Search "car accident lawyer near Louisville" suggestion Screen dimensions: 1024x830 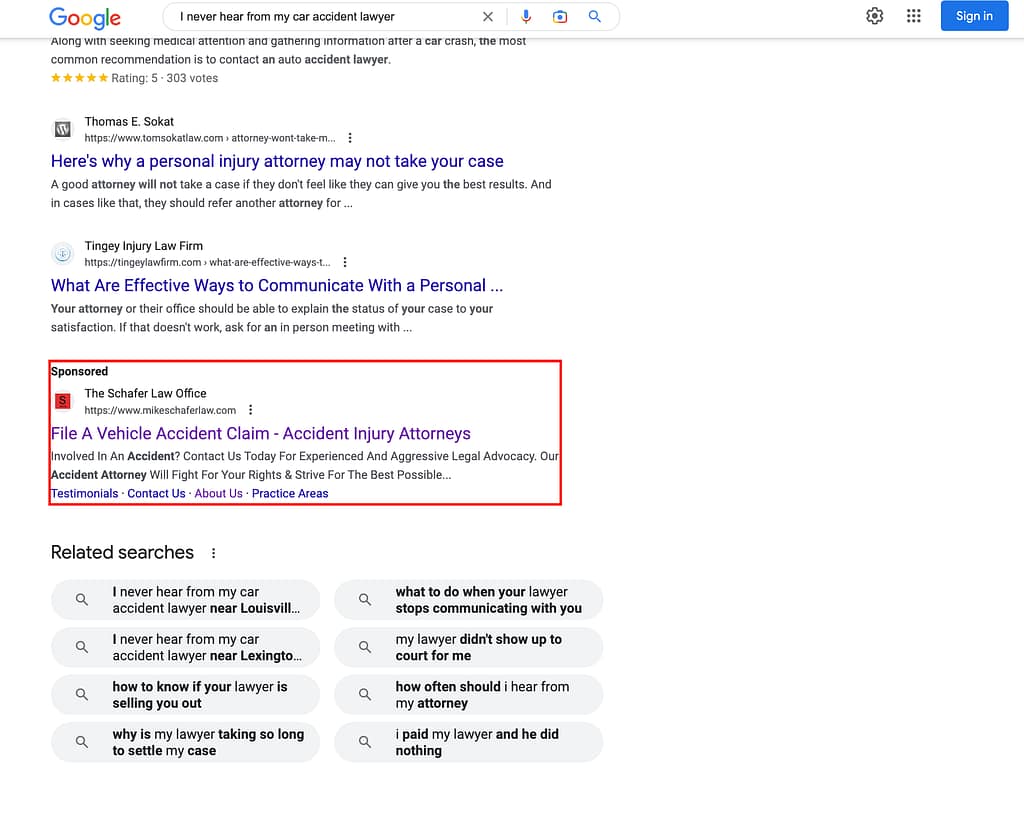point(185,599)
